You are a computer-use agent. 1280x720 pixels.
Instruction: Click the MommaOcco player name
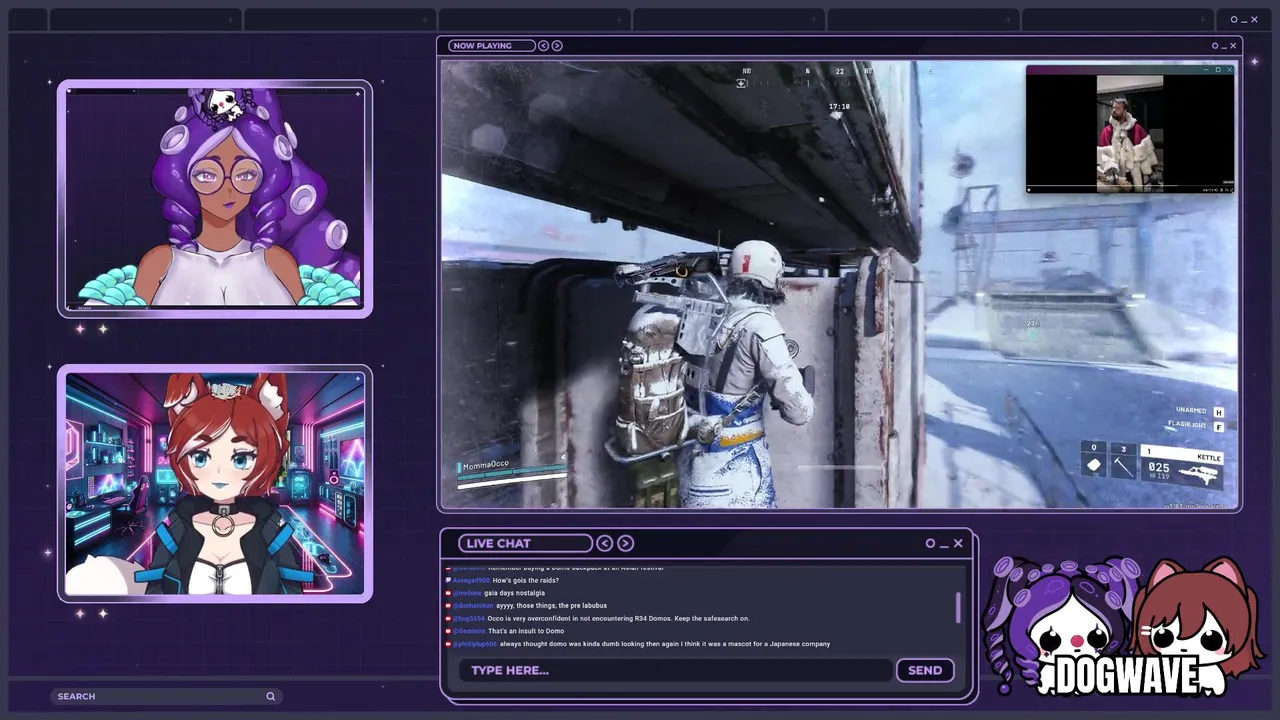[486, 467]
